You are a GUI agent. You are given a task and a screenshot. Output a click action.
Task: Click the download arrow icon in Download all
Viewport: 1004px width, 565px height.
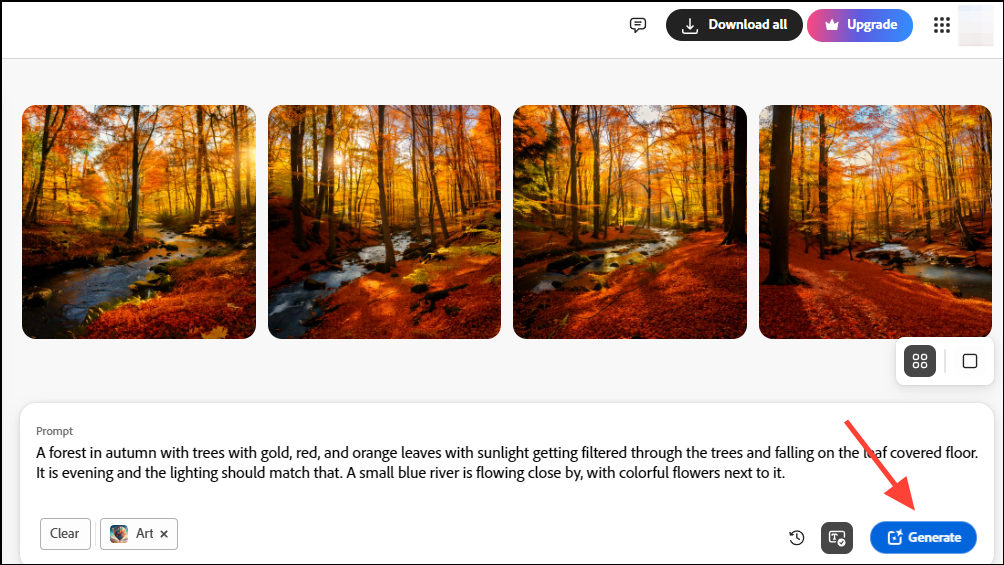pos(690,26)
